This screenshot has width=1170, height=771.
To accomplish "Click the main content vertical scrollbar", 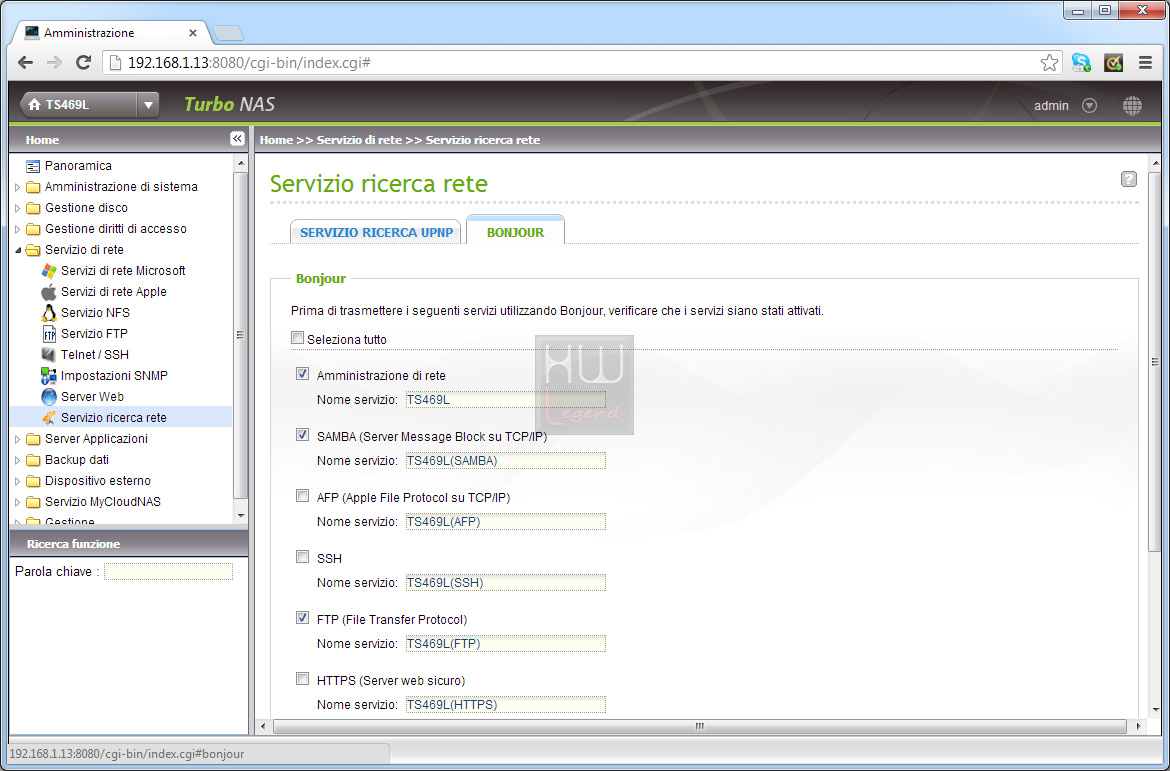I will pos(1156,361).
